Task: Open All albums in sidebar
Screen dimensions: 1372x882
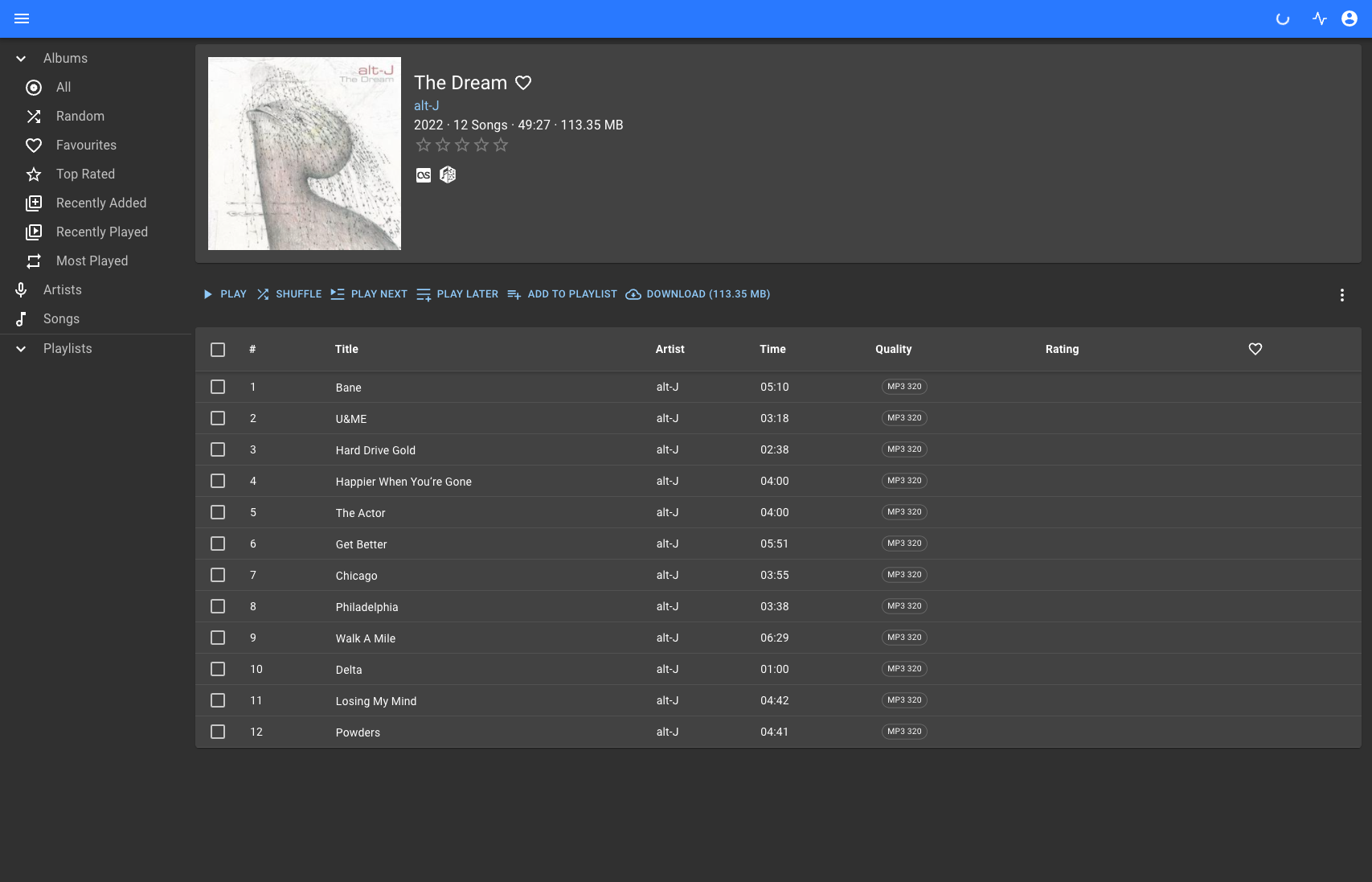Action: [x=96, y=87]
